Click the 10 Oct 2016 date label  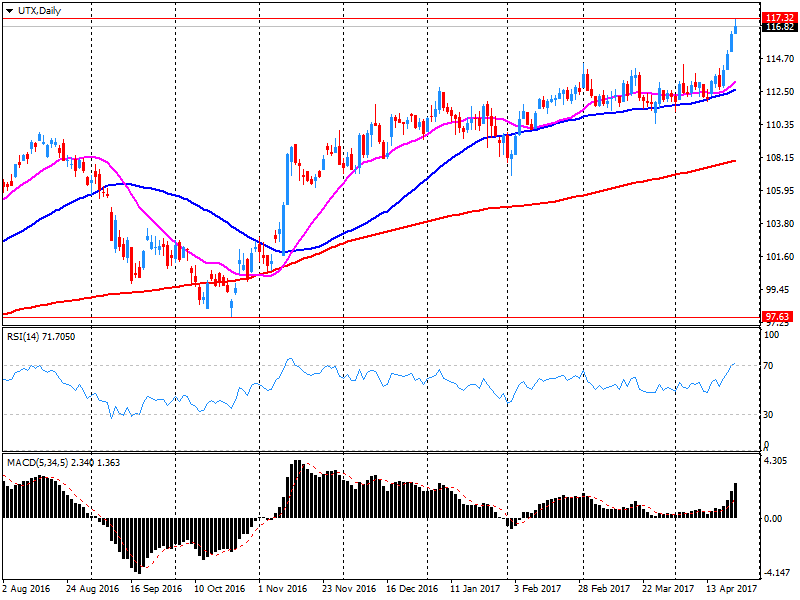[x=220, y=589]
